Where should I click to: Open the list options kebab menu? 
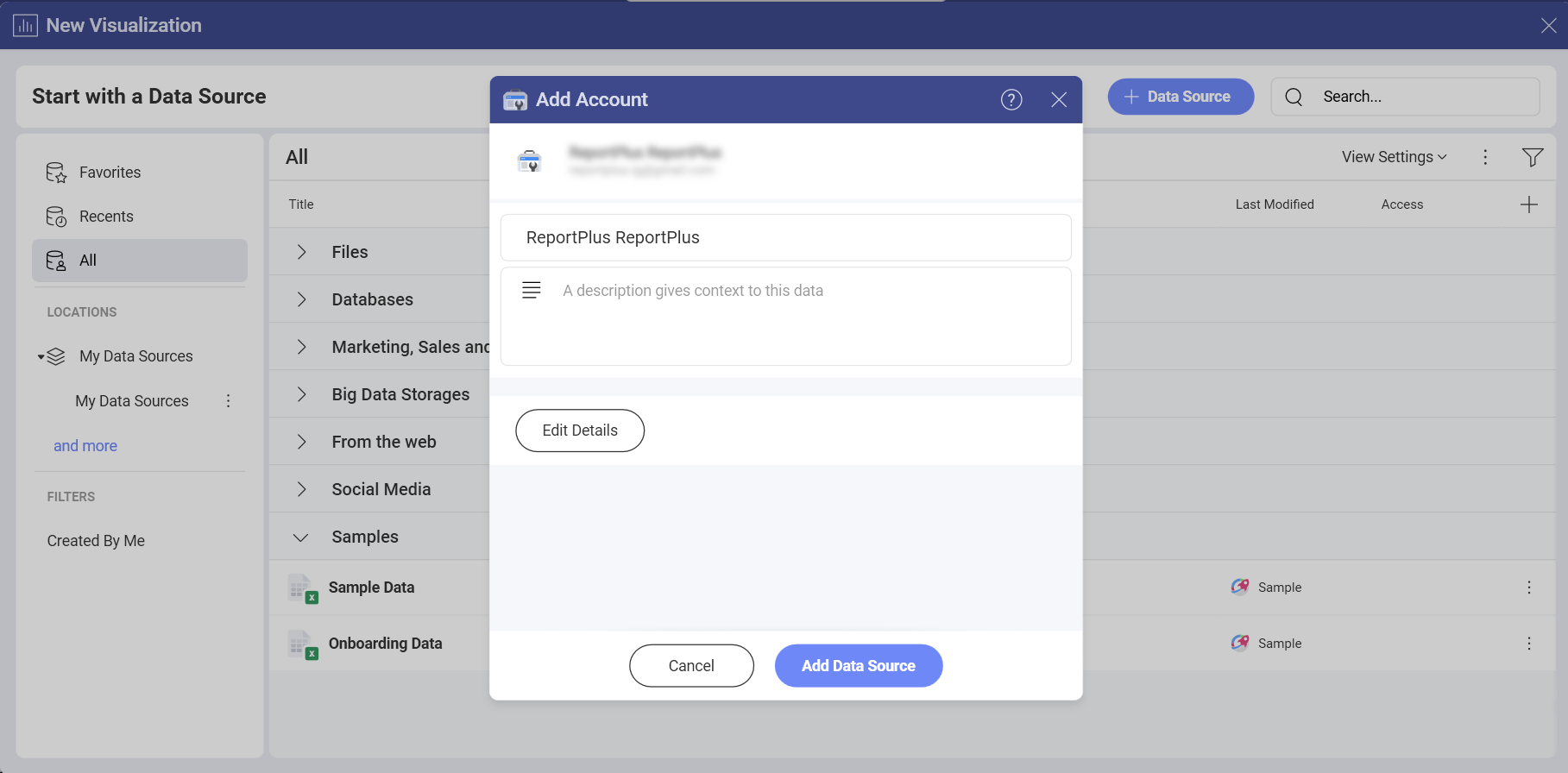point(1485,157)
